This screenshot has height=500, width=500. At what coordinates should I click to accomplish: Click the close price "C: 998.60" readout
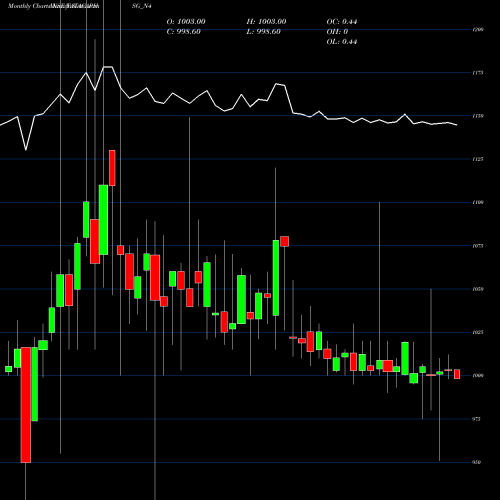pos(184,32)
